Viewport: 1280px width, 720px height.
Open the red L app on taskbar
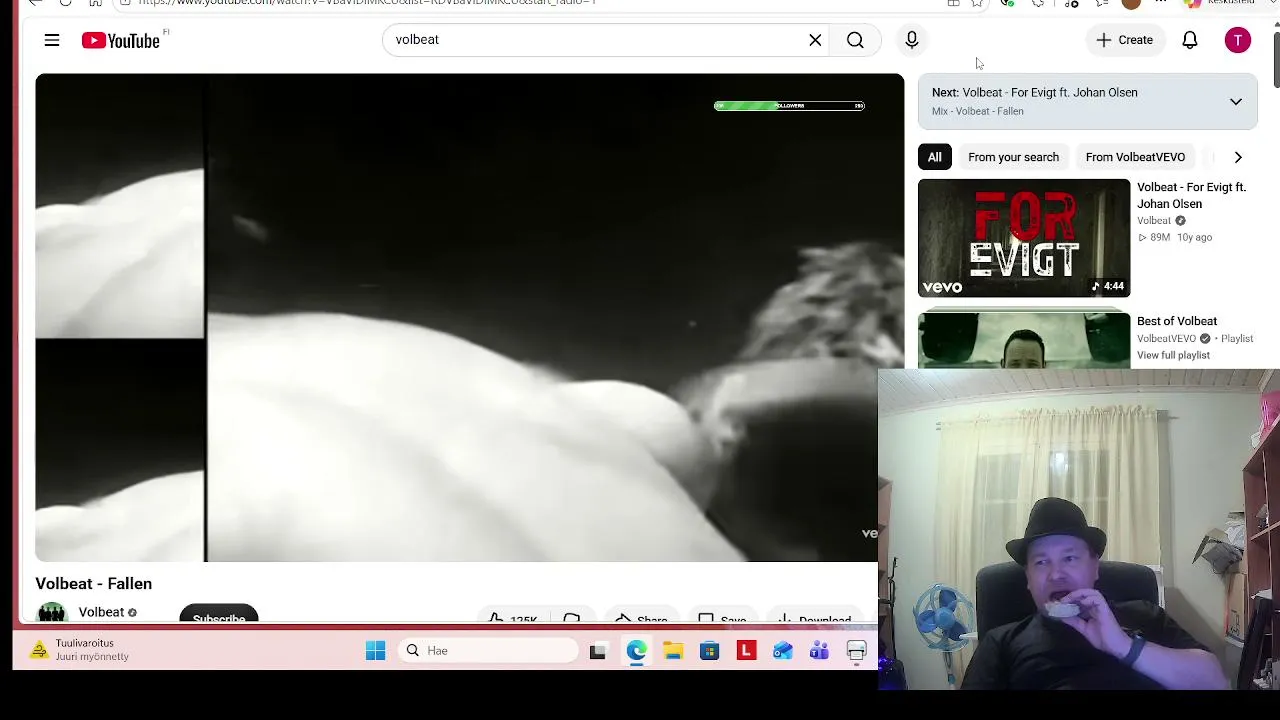point(746,651)
